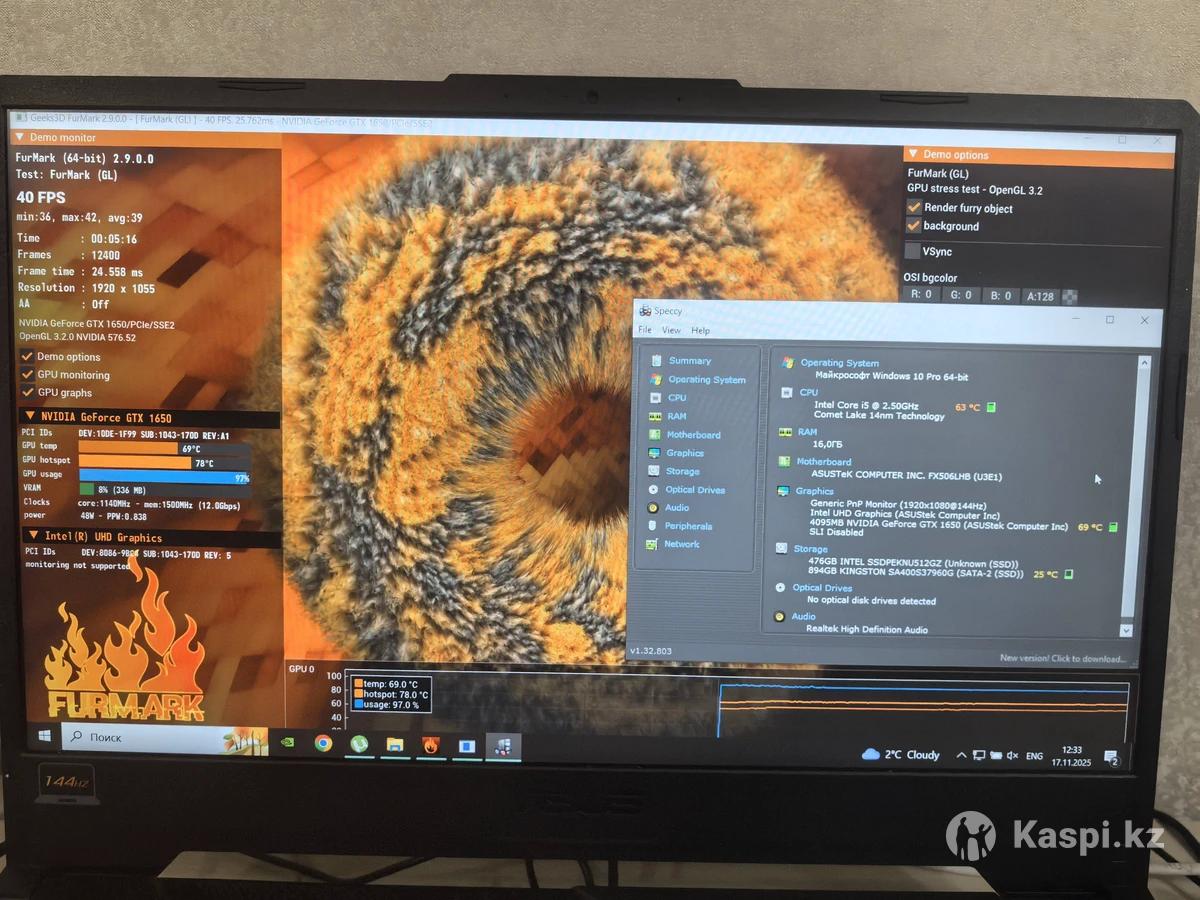Open the RAM section in Speccy

pyautogui.click(x=676, y=416)
